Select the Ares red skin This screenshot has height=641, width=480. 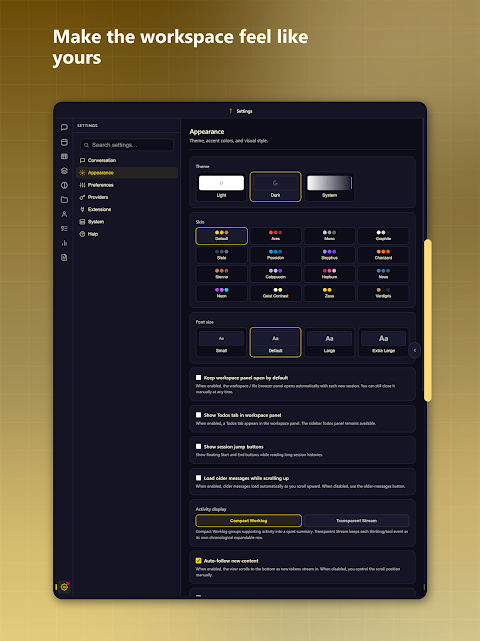(x=275, y=235)
